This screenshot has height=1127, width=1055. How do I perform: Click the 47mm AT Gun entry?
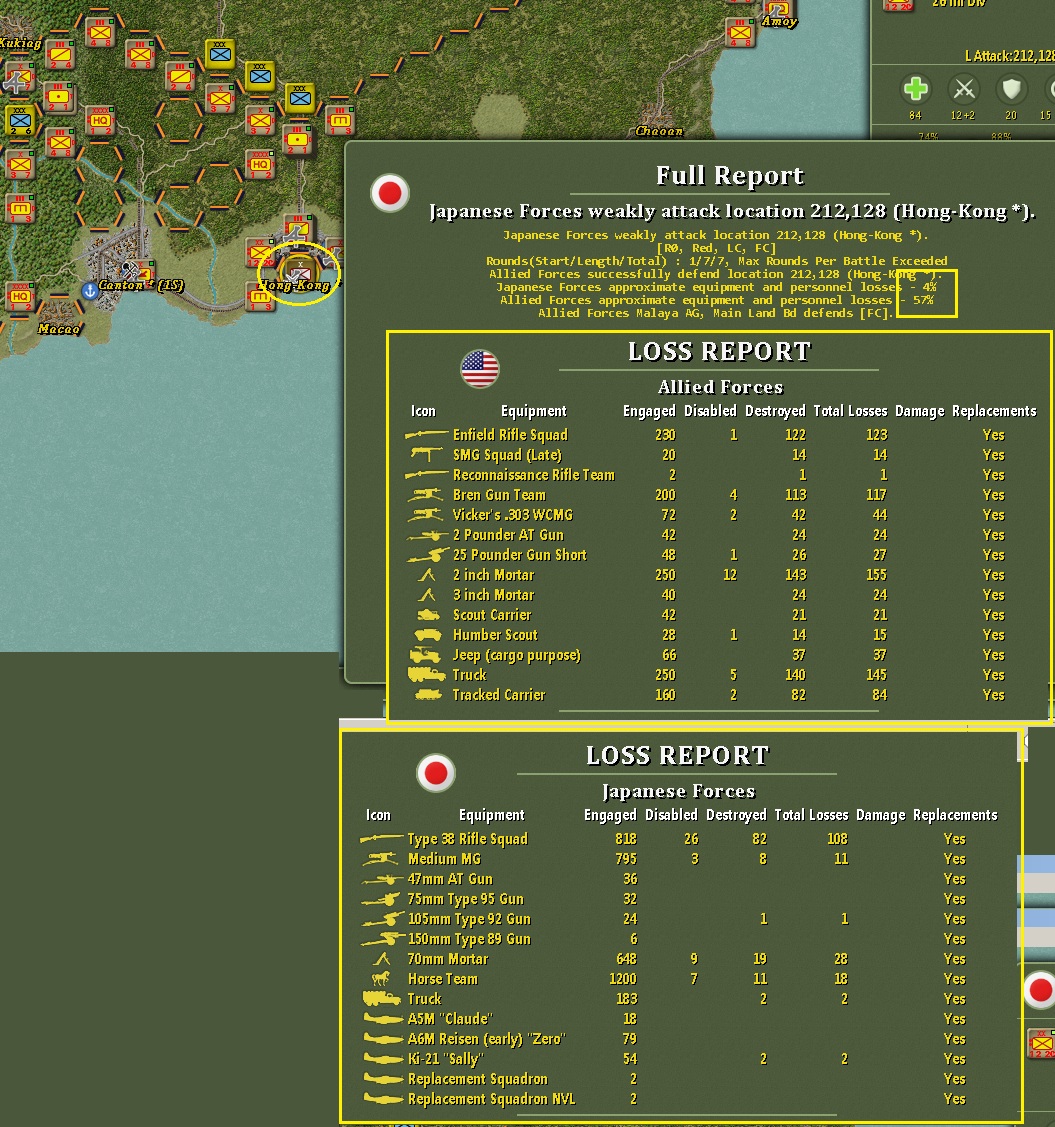tap(450, 879)
